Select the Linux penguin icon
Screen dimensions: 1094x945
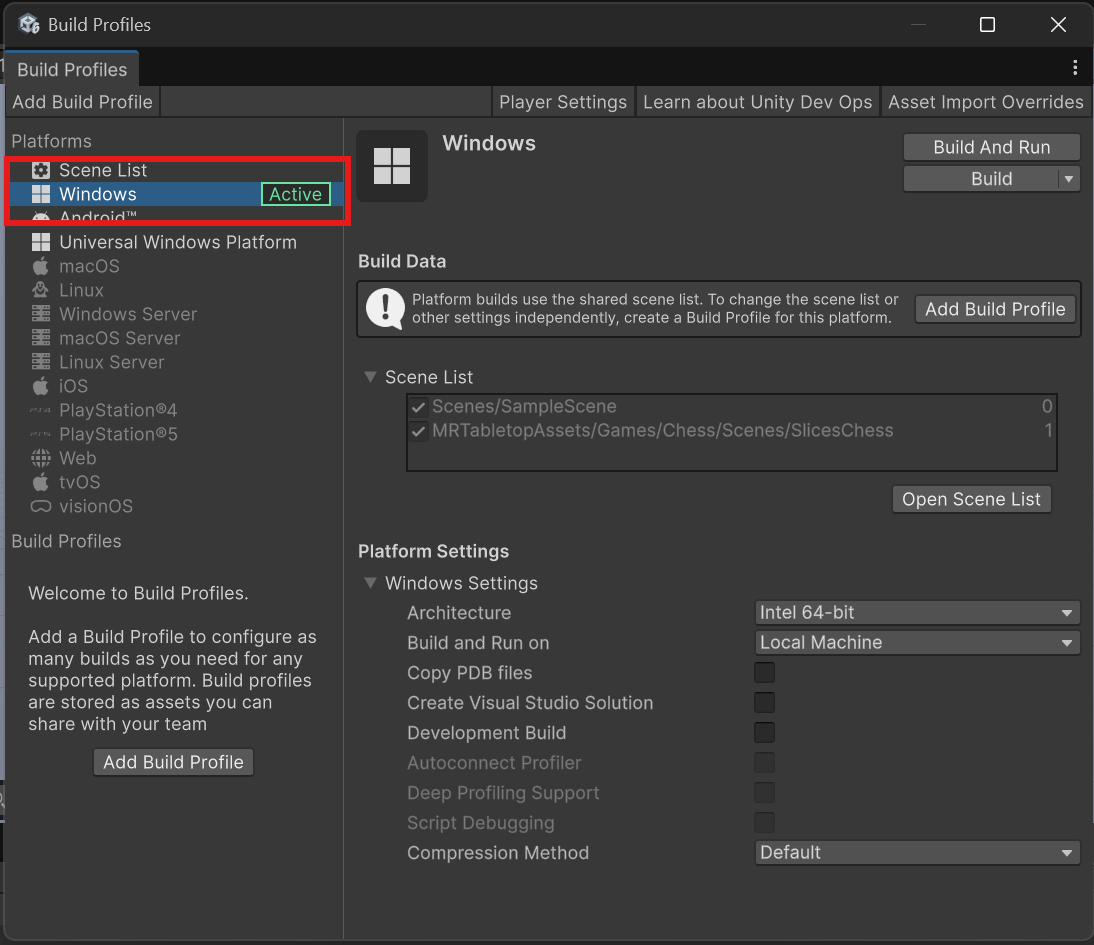click(41, 290)
